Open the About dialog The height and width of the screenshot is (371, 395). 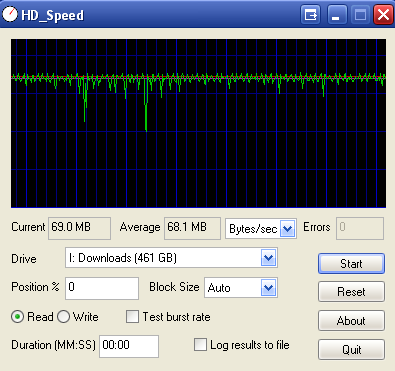point(351,321)
